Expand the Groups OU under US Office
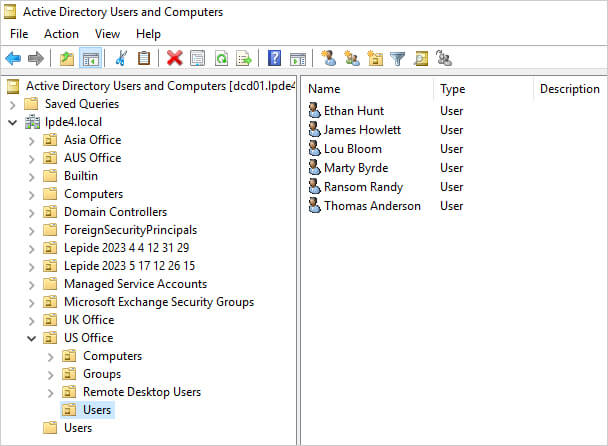The image size is (608, 446). pyautogui.click(x=50, y=375)
